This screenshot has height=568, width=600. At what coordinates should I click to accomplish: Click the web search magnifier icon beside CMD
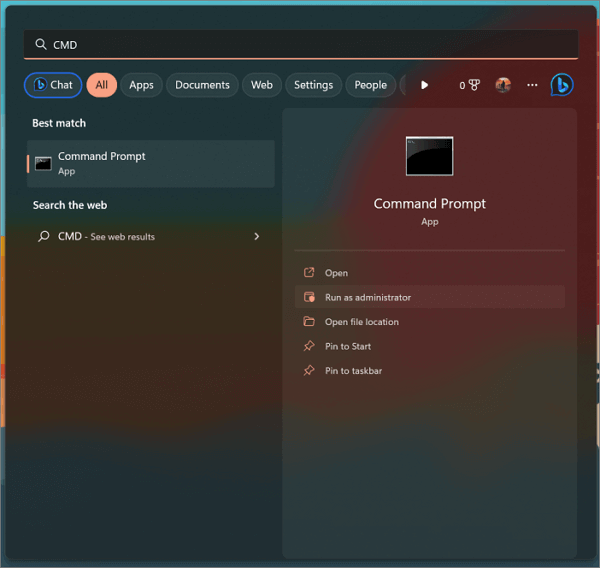click(x=44, y=236)
